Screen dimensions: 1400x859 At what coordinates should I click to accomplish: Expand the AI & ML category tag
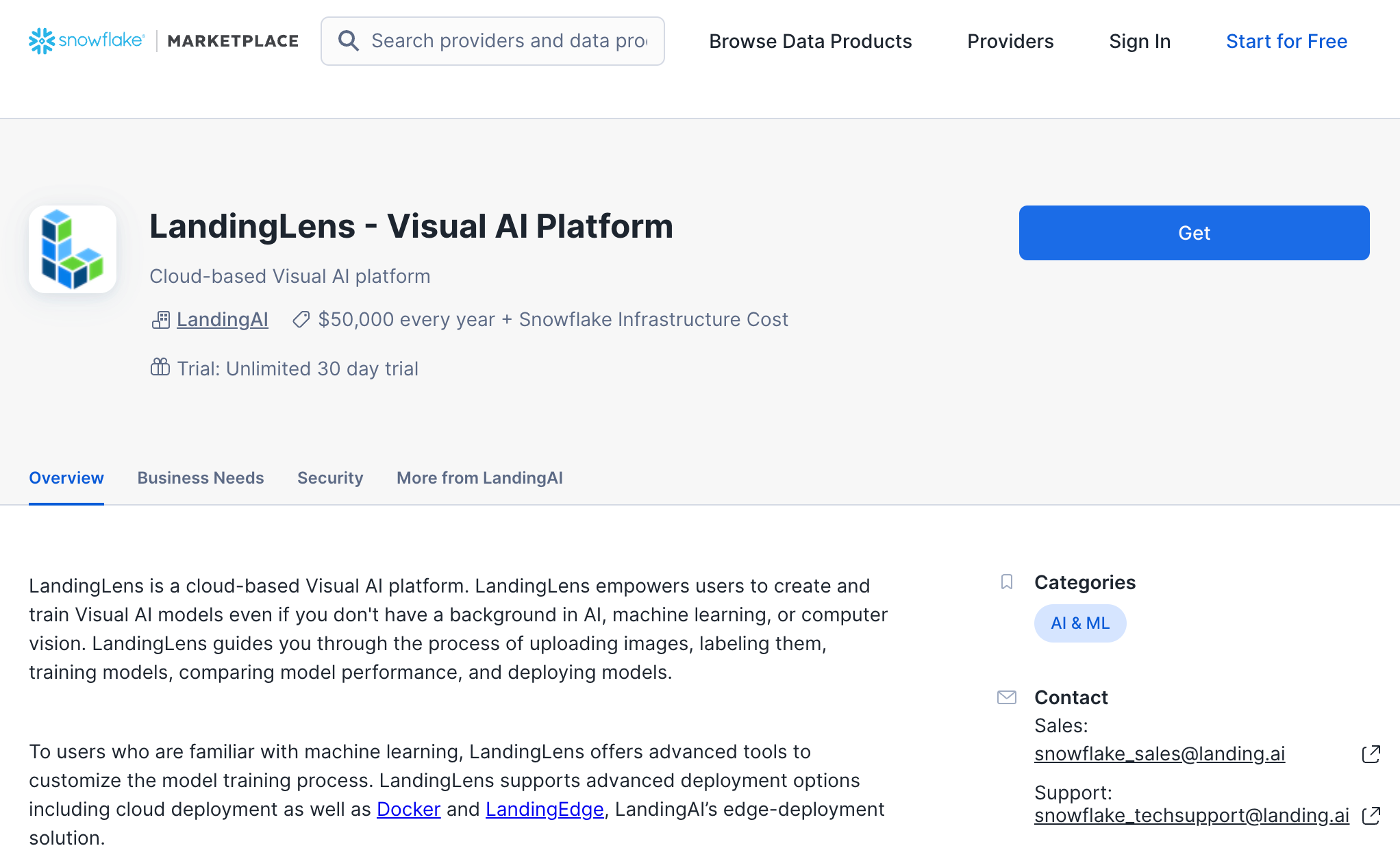click(1081, 622)
